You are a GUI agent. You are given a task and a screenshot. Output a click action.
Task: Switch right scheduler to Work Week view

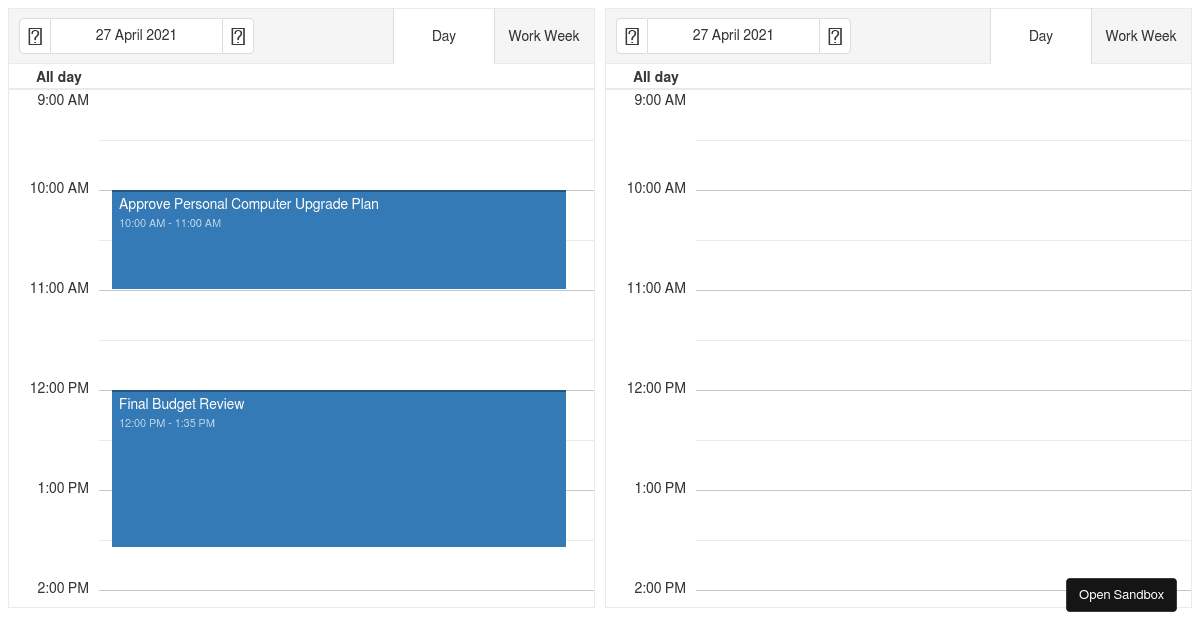[x=1141, y=36]
